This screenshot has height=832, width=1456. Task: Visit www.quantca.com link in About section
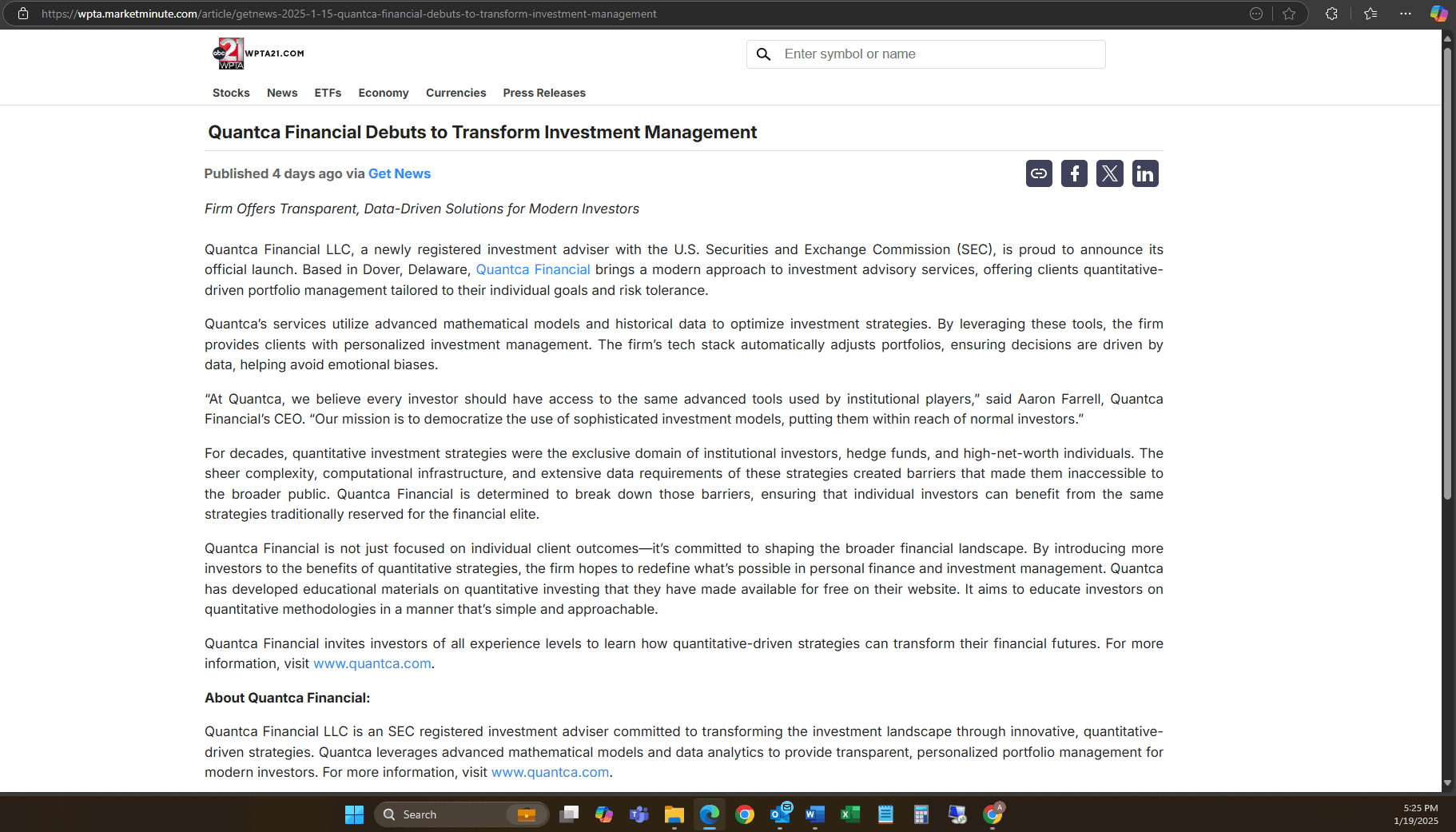(550, 772)
